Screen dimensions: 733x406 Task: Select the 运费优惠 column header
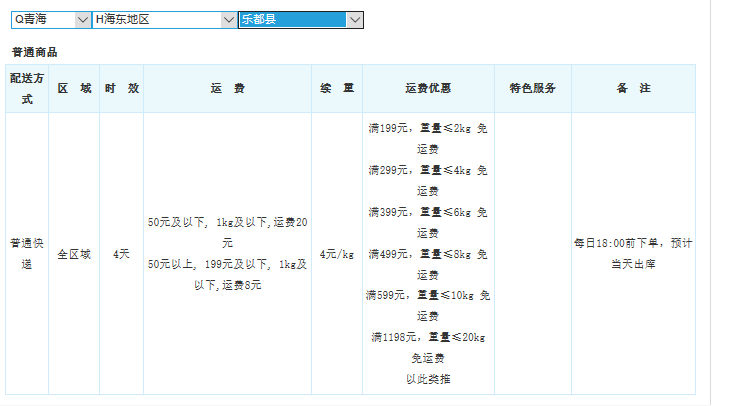tap(428, 88)
